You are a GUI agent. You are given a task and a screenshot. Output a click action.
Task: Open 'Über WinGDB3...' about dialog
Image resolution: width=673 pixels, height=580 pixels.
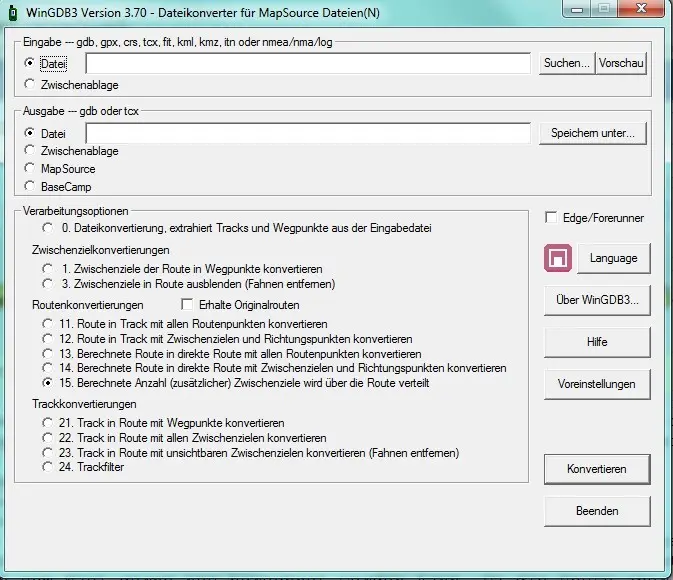tap(597, 300)
